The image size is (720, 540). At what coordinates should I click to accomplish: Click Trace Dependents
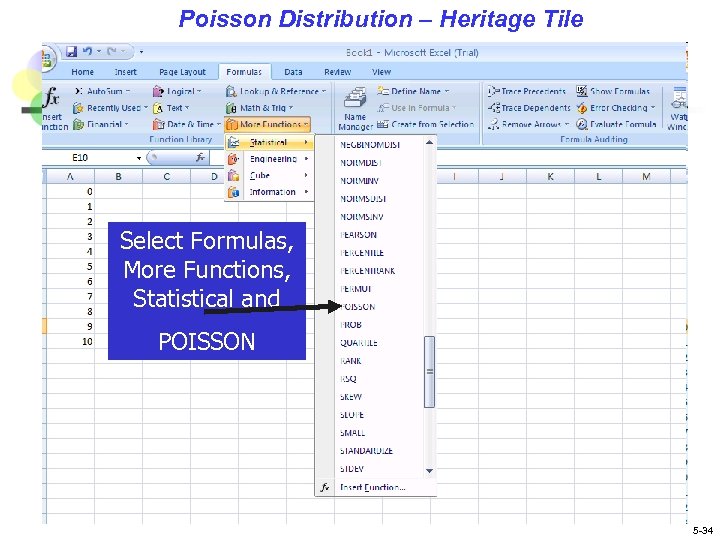click(529, 108)
